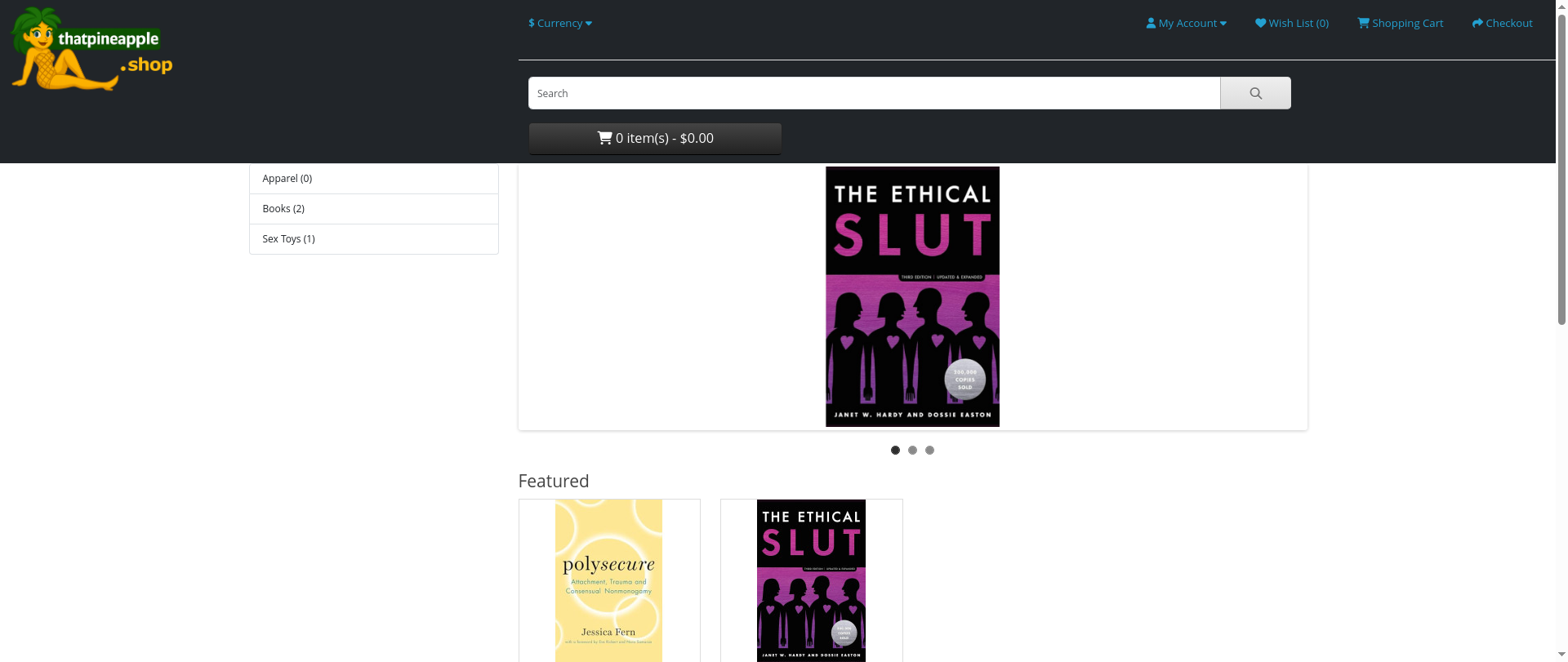This screenshot has height=662, width=1568.
Task: Open the Polysecure featured product image
Action: [x=609, y=580]
